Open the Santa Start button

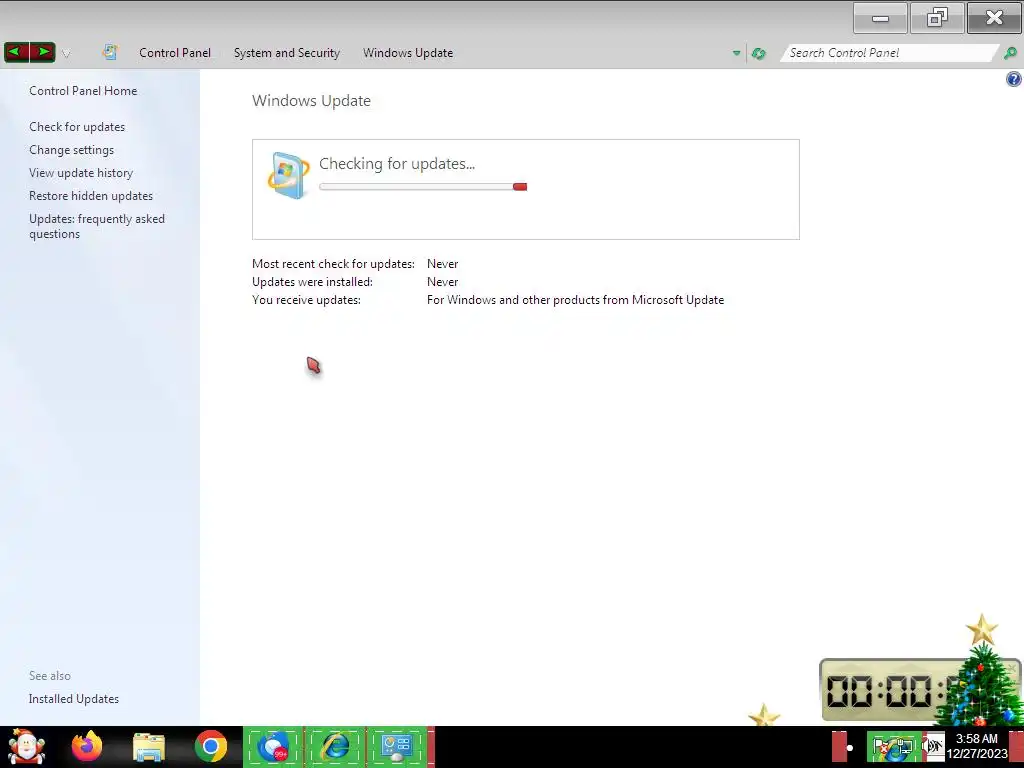click(x=26, y=746)
